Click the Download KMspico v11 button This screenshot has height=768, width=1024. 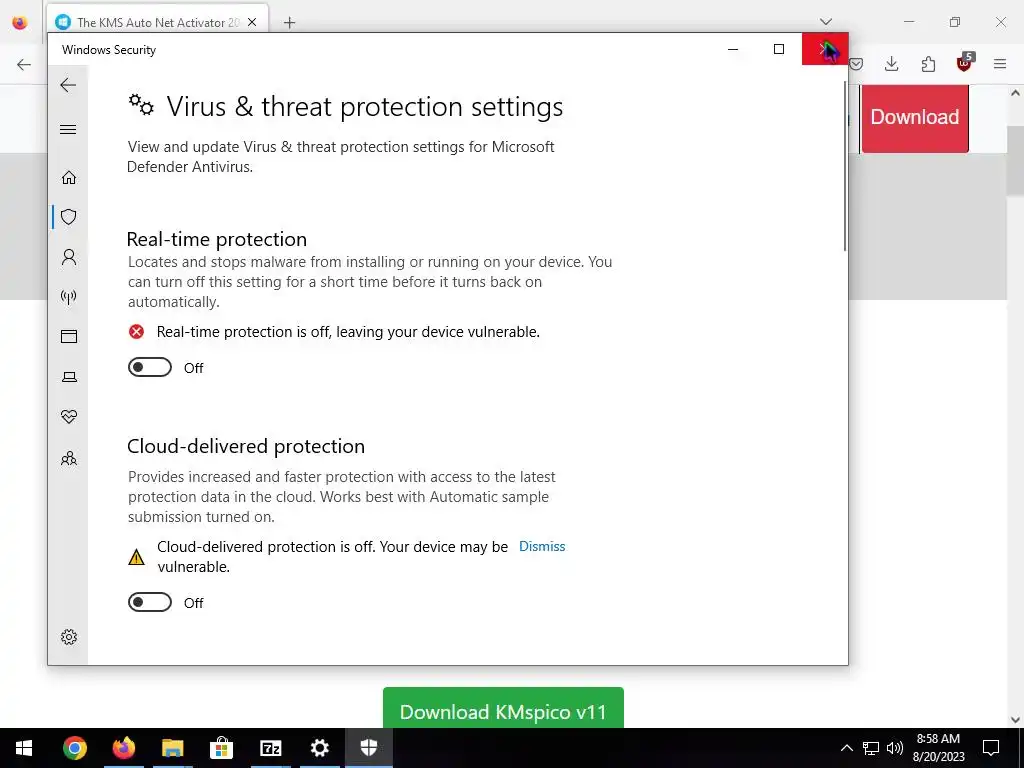coord(503,709)
